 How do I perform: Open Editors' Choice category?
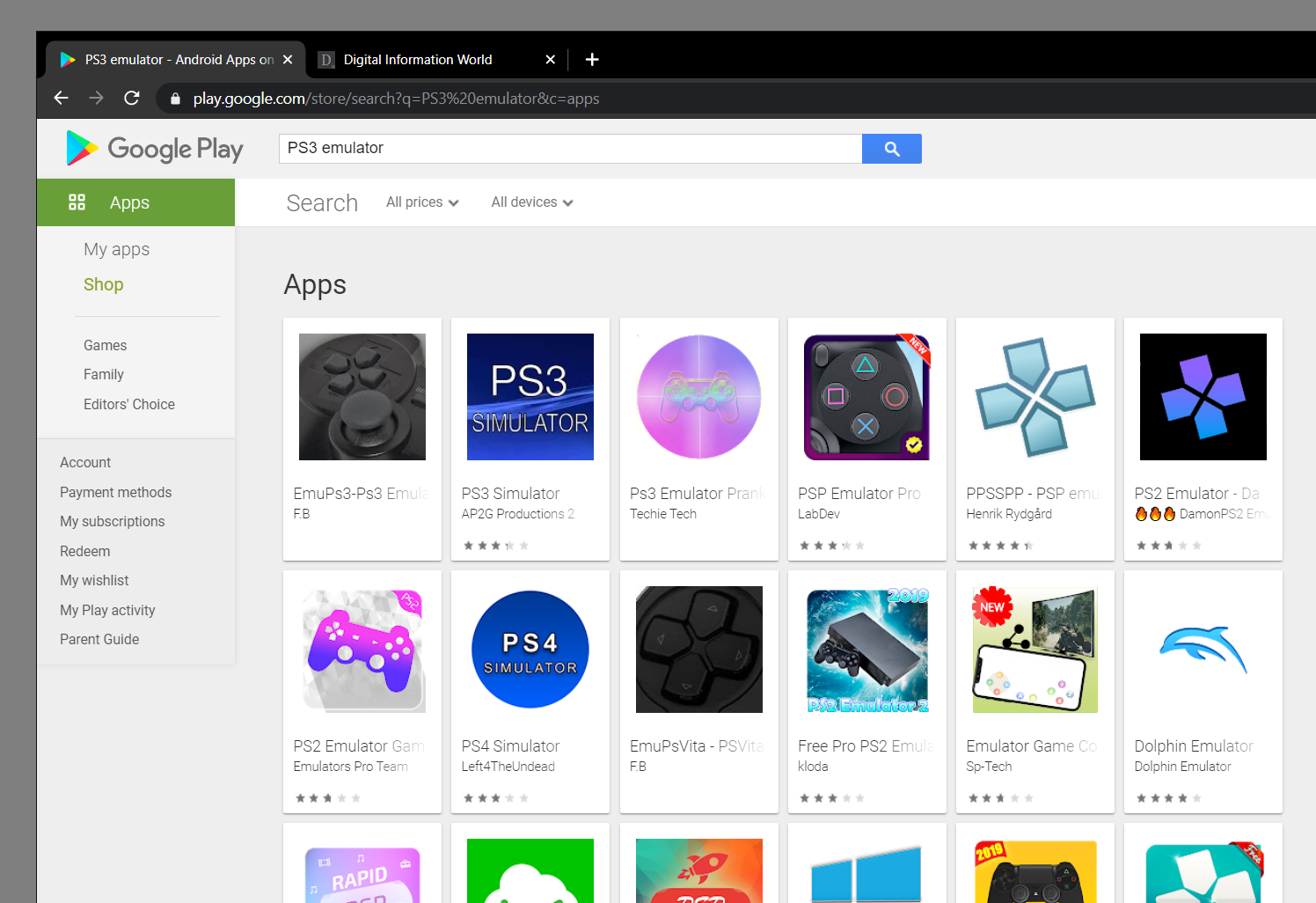tap(129, 404)
